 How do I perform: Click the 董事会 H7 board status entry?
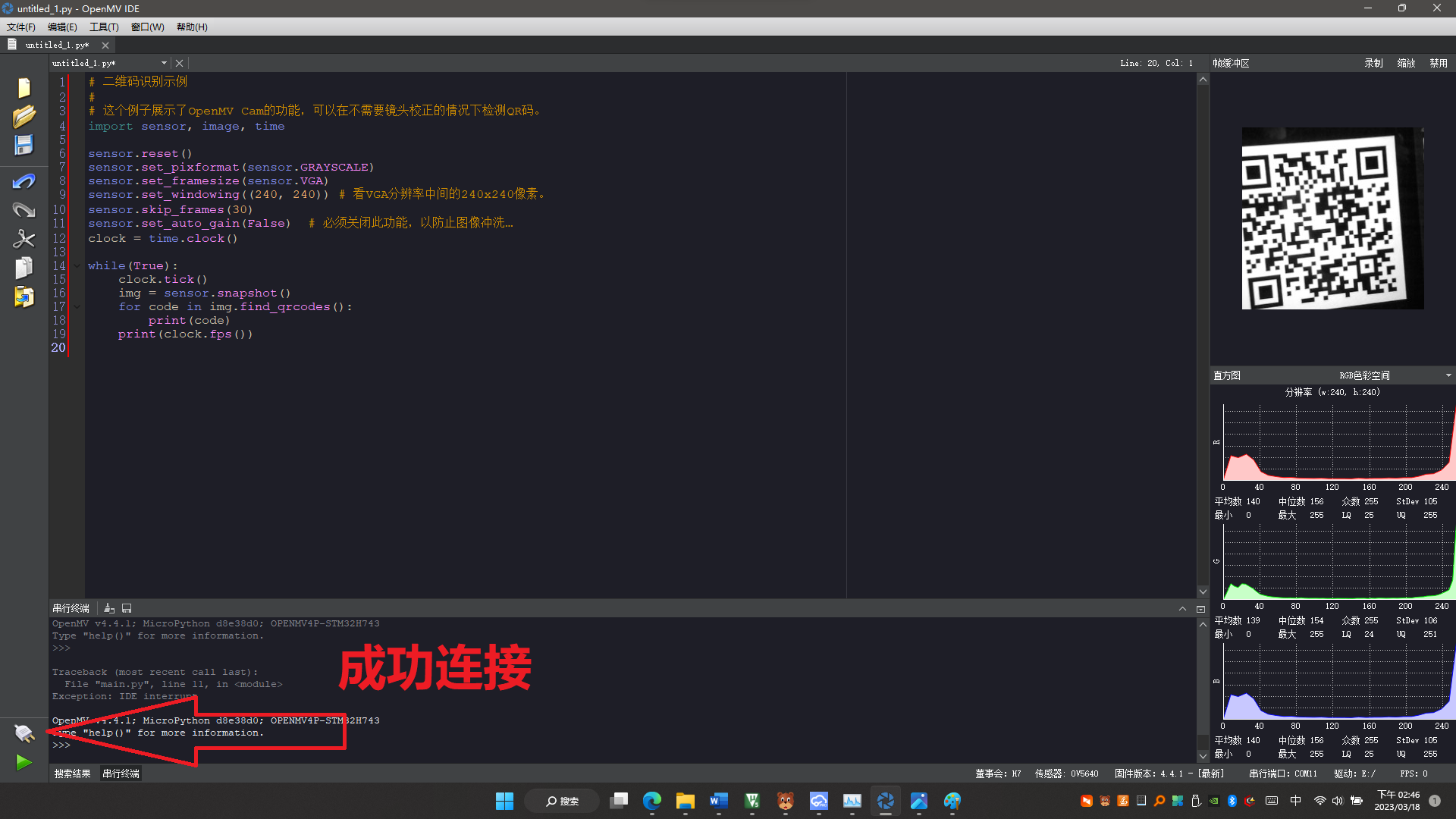click(998, 773)
